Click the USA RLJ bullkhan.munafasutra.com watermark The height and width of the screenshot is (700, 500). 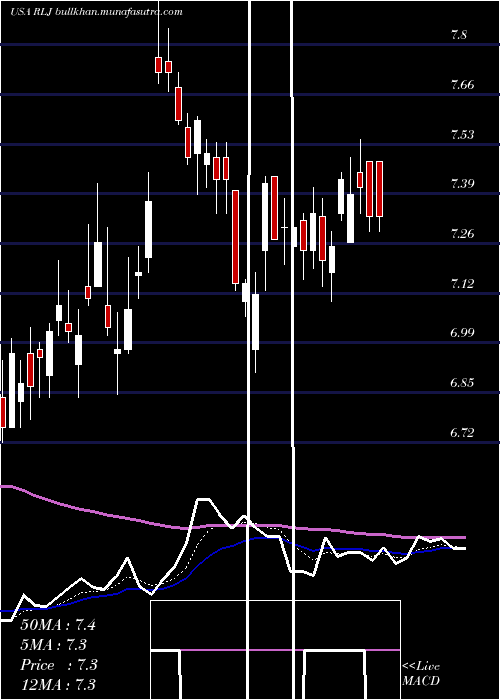tap(96, 12)
